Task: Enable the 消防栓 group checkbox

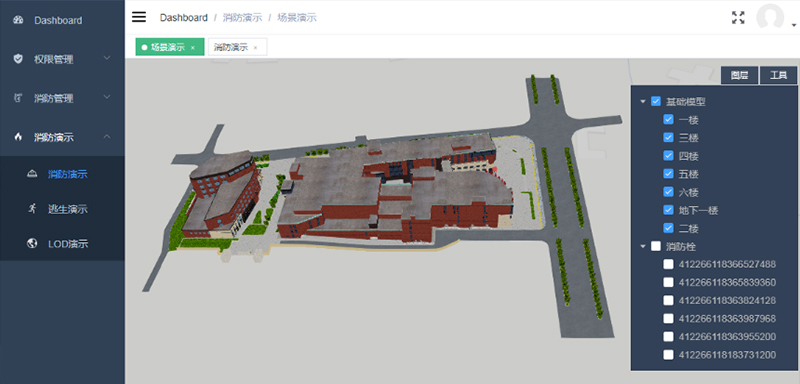Action: (656, 246)
